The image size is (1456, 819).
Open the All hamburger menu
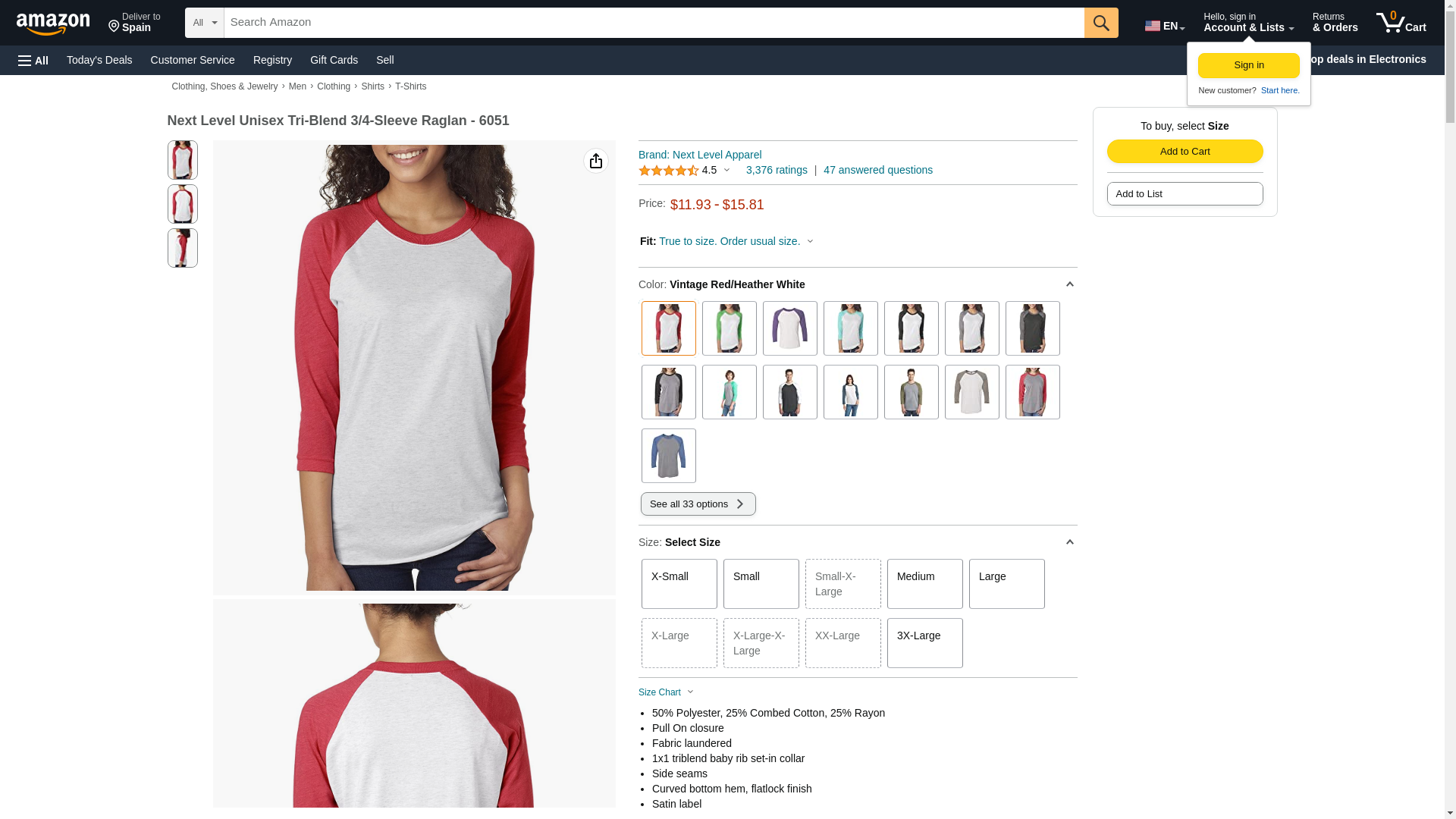(33, 60)
